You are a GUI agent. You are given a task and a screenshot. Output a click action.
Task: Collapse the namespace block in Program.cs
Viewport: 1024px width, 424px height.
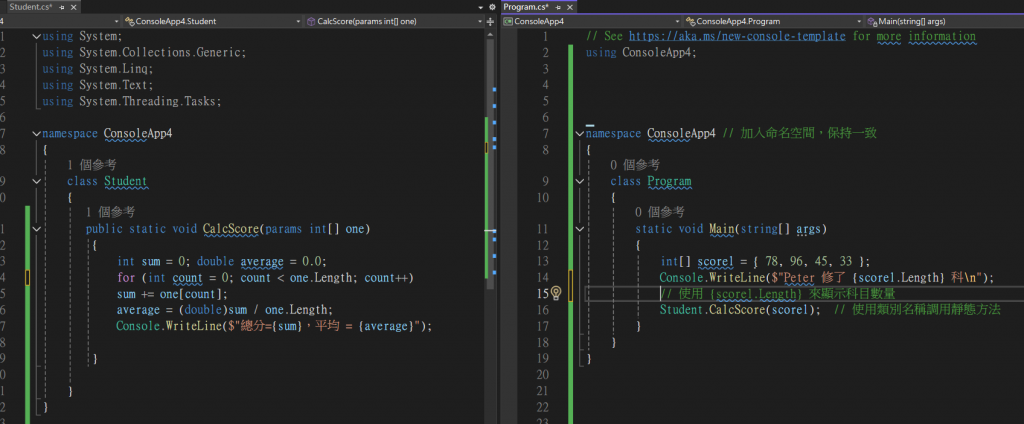point(580,133)
